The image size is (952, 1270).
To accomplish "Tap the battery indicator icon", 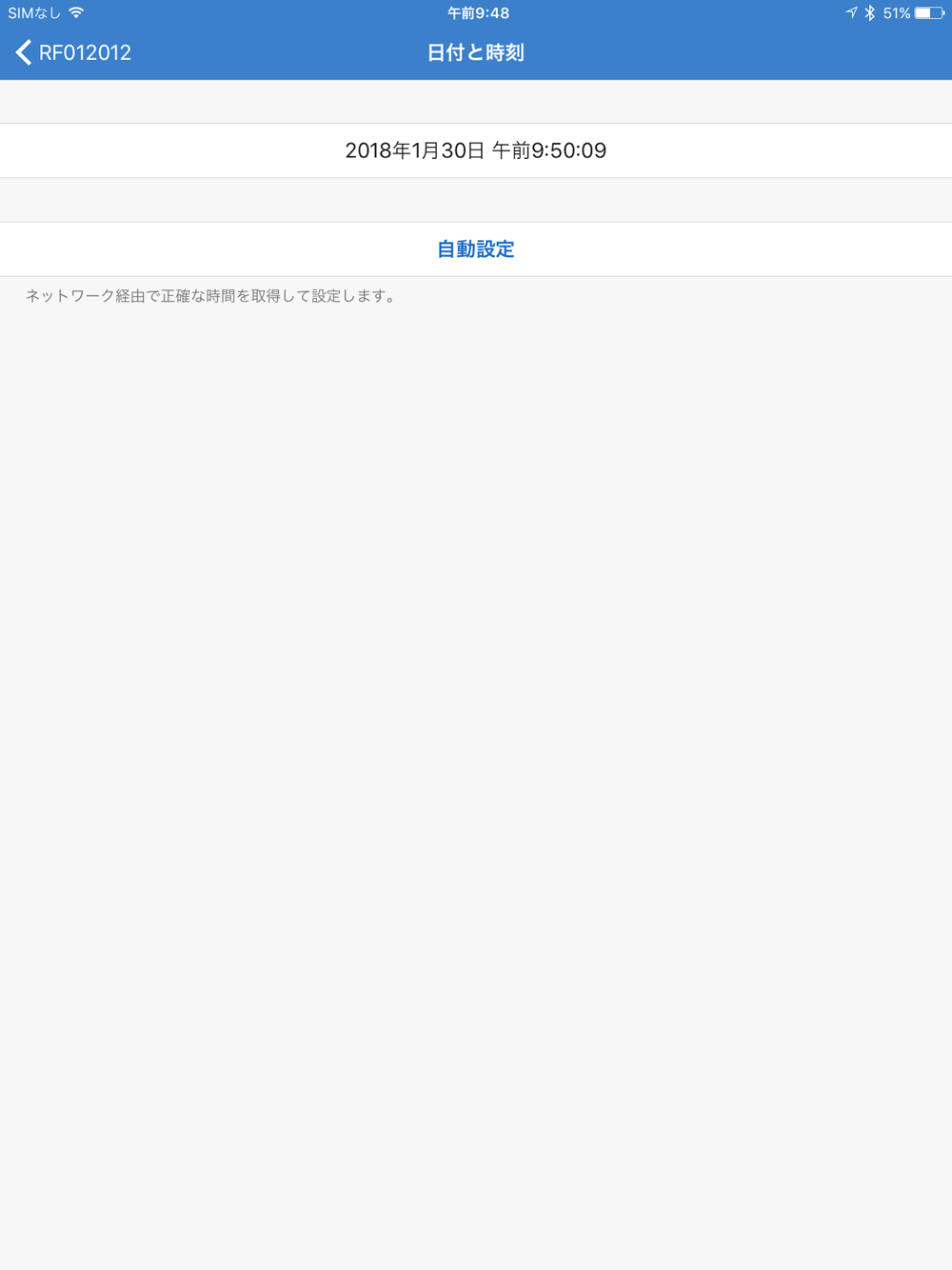I will point(929,13).
